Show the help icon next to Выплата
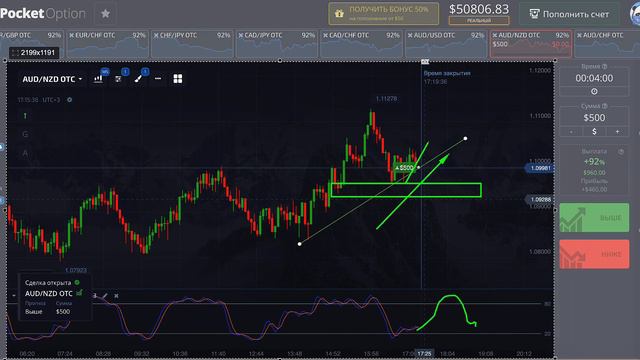 point(621,151)
